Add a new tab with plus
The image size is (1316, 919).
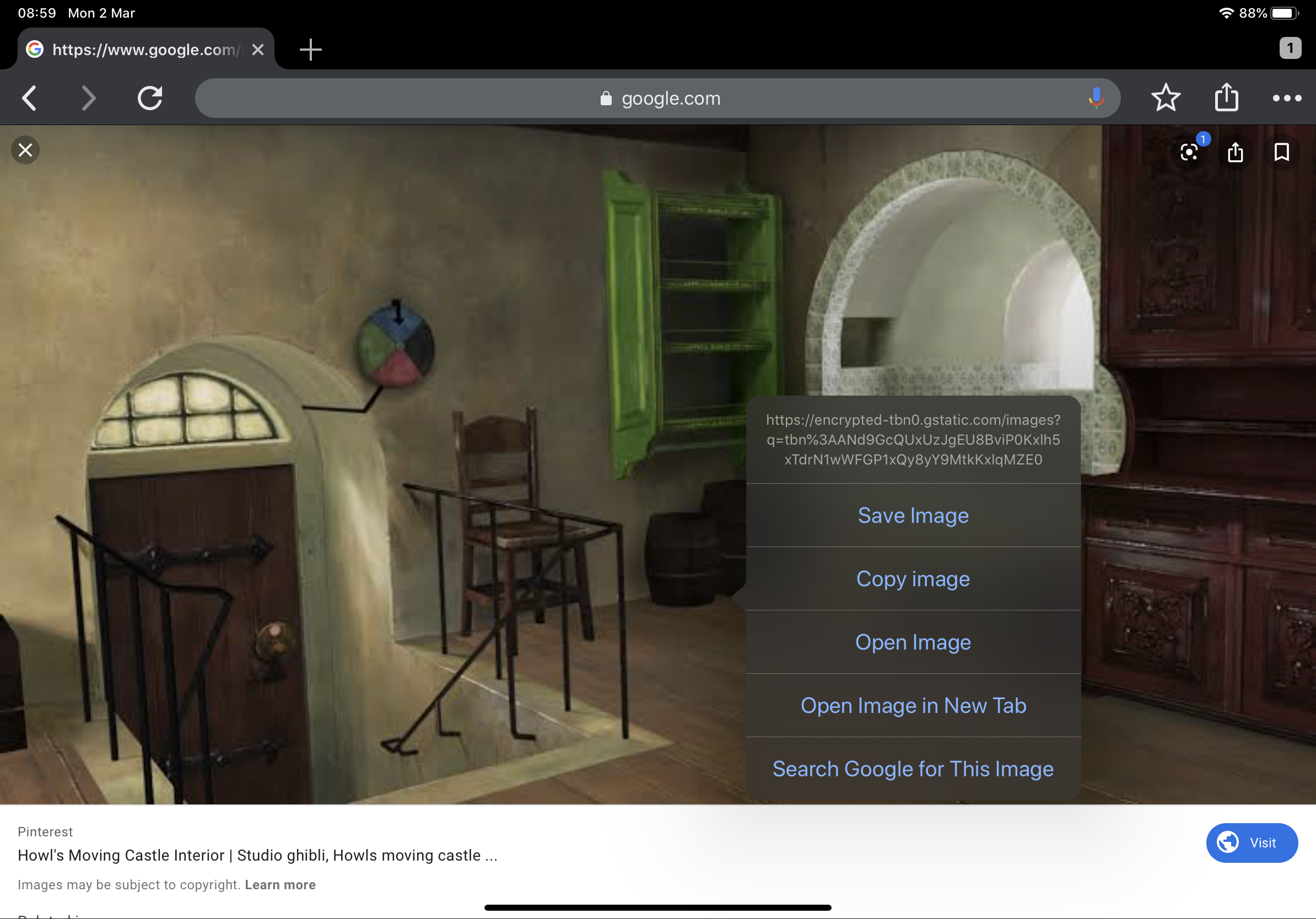311,50
